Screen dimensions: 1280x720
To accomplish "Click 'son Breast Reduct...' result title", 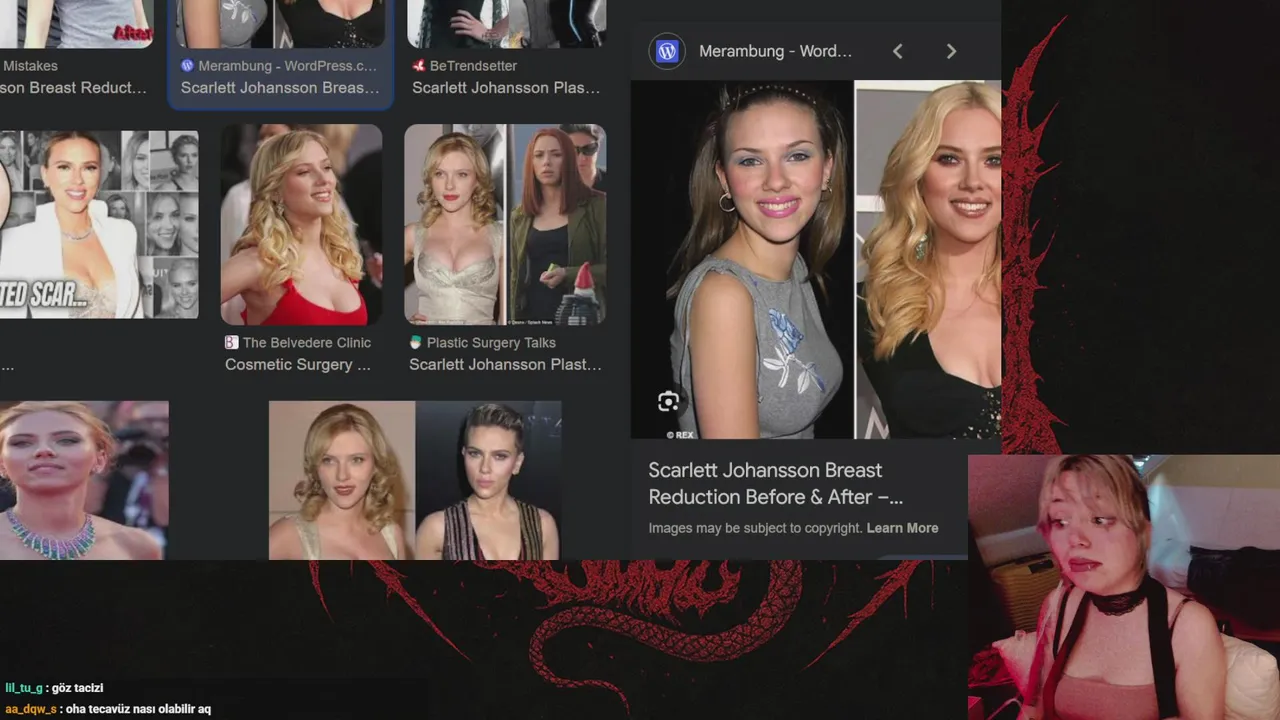I will point(73,88).
